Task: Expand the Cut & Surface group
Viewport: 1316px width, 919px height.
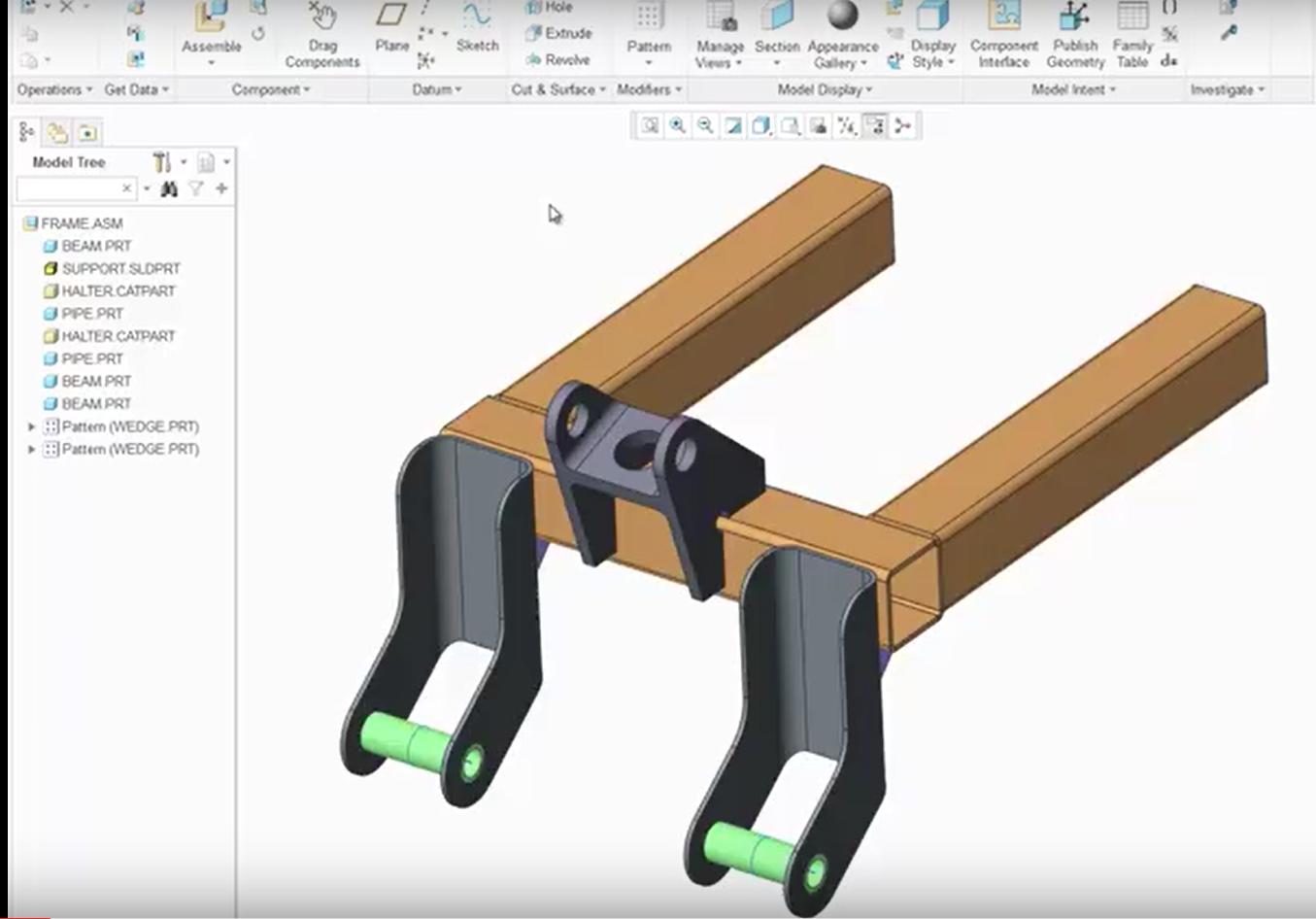Action: tap(558, 89)
